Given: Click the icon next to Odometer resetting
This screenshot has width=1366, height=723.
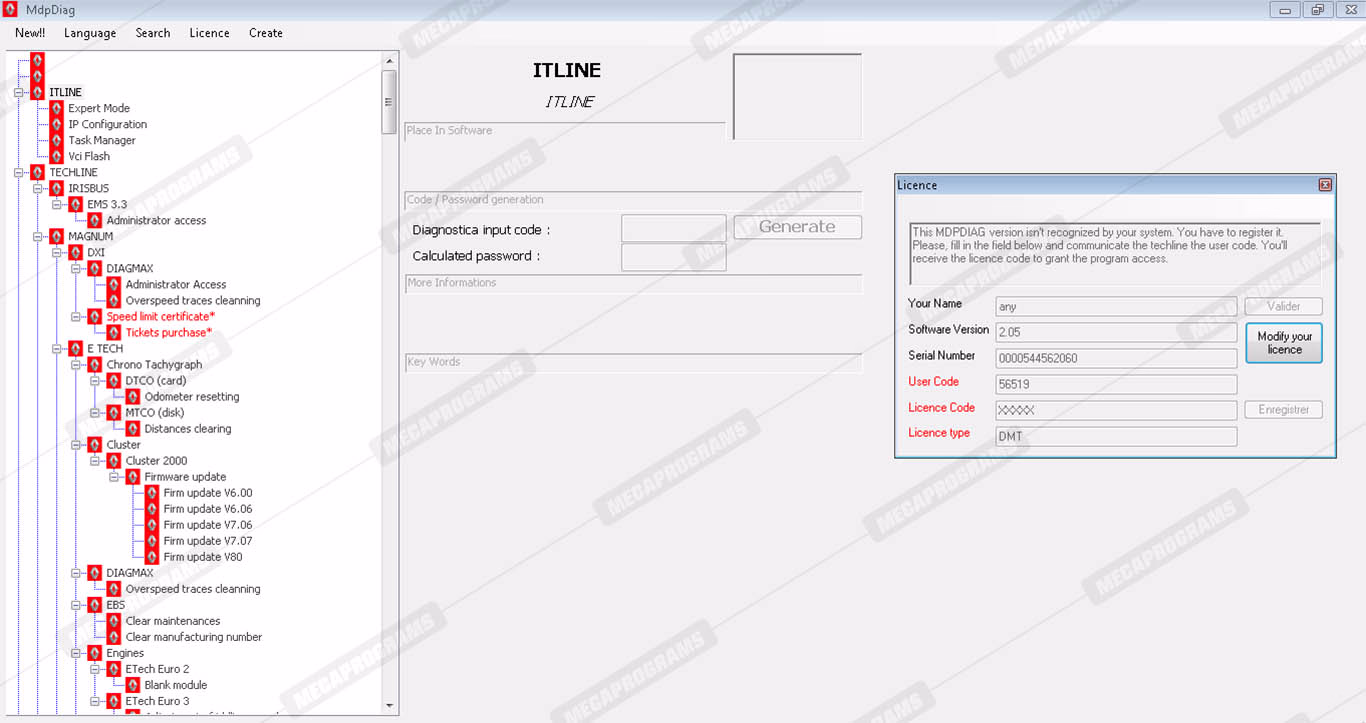Looking at the screenshot, I should [132, 396].
